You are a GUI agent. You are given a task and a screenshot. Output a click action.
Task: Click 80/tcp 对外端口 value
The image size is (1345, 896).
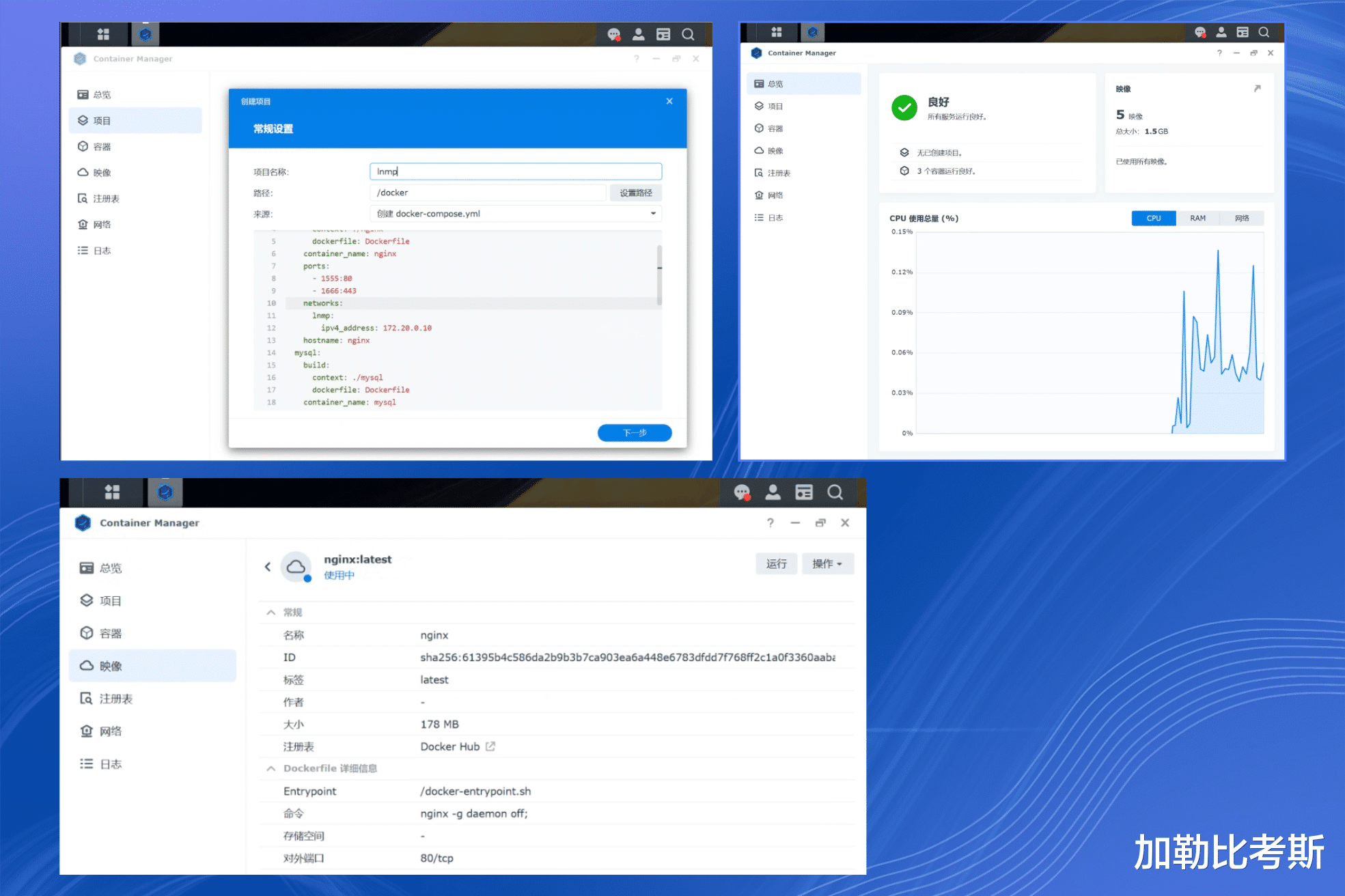pyautogui.click(x=436, y=858)
